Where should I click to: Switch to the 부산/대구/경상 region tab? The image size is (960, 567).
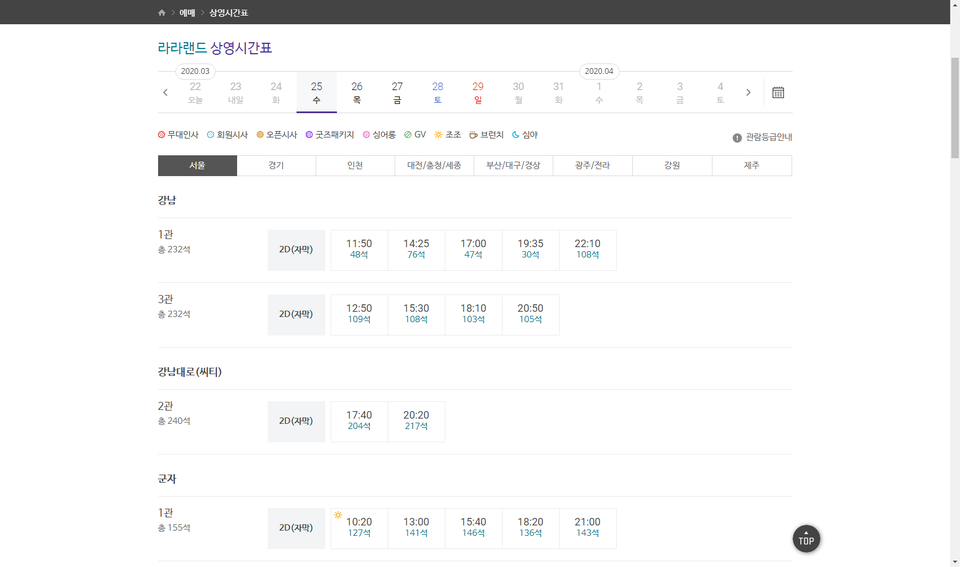click(x=513, y=165)
